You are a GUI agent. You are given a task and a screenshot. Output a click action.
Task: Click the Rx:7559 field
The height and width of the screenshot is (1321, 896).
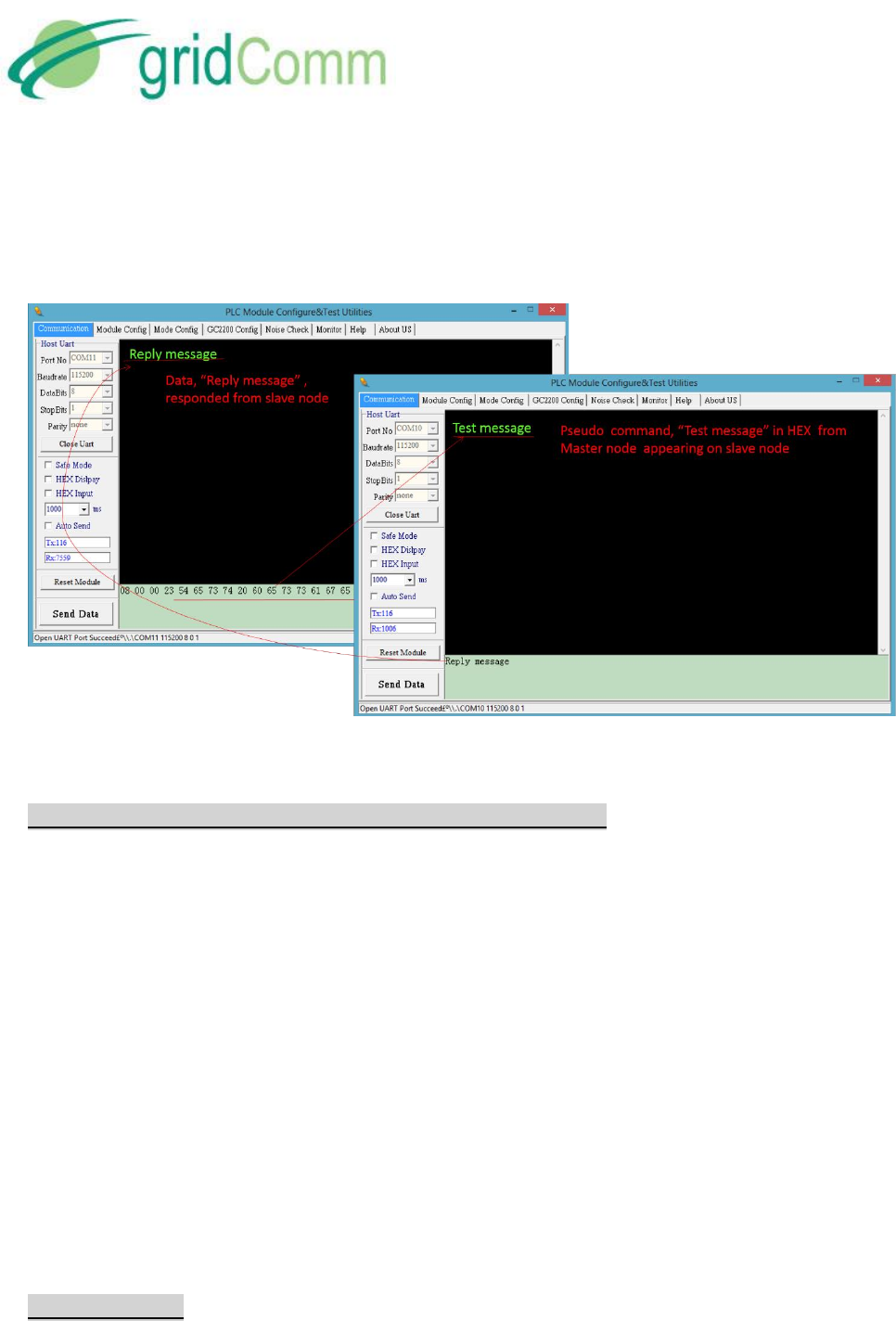77,558
